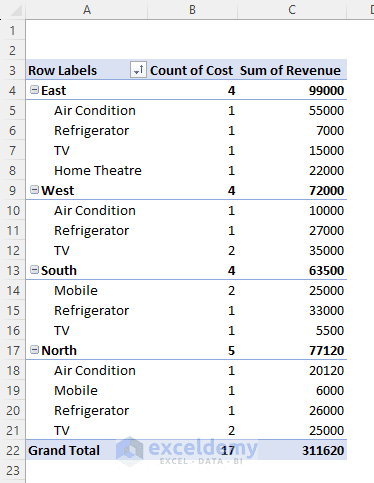Select column C header
Screen dimensions: 374x483
click(292, 10)
